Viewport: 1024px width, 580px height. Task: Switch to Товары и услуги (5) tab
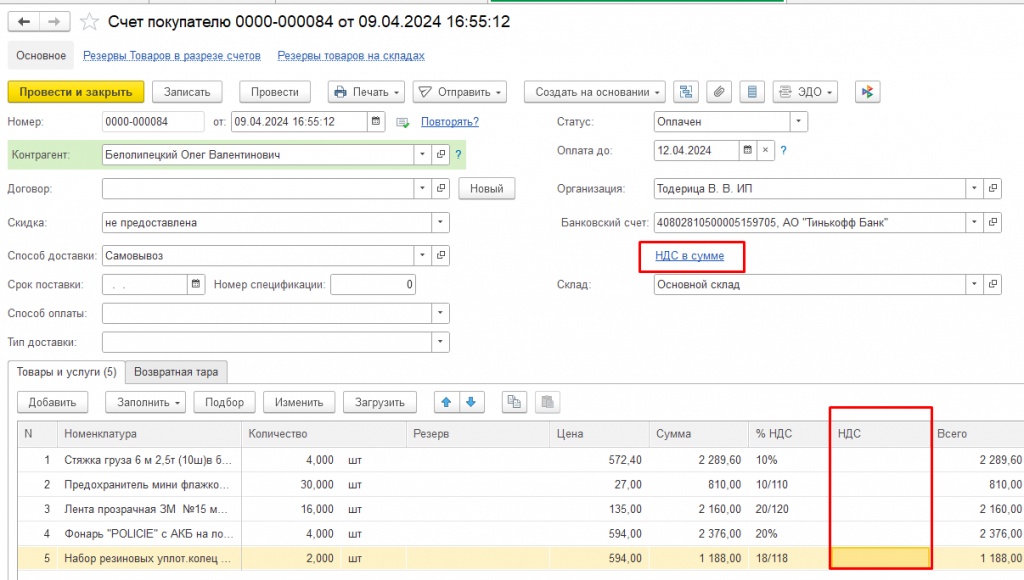point(67,372)
